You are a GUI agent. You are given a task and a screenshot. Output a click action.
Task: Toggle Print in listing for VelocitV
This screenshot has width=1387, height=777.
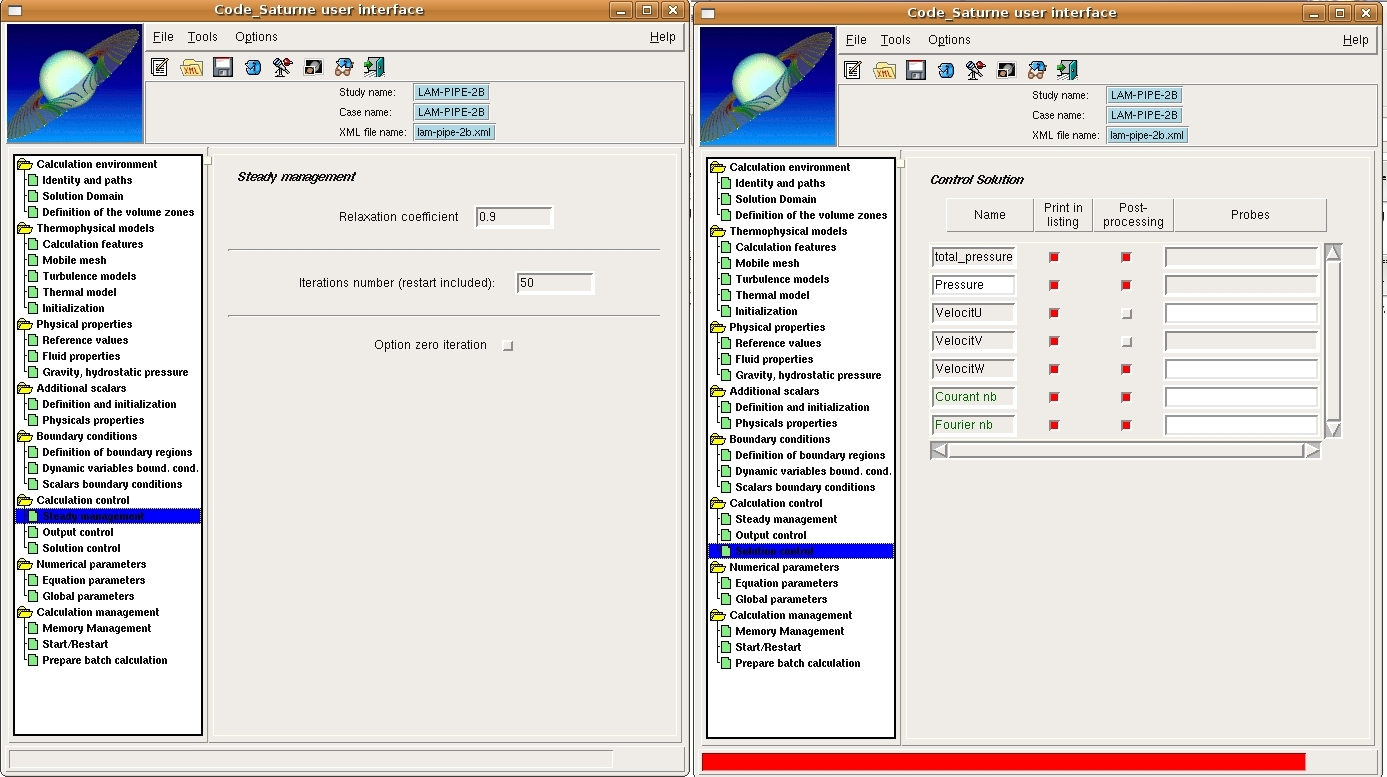[x=1054, y=341]
